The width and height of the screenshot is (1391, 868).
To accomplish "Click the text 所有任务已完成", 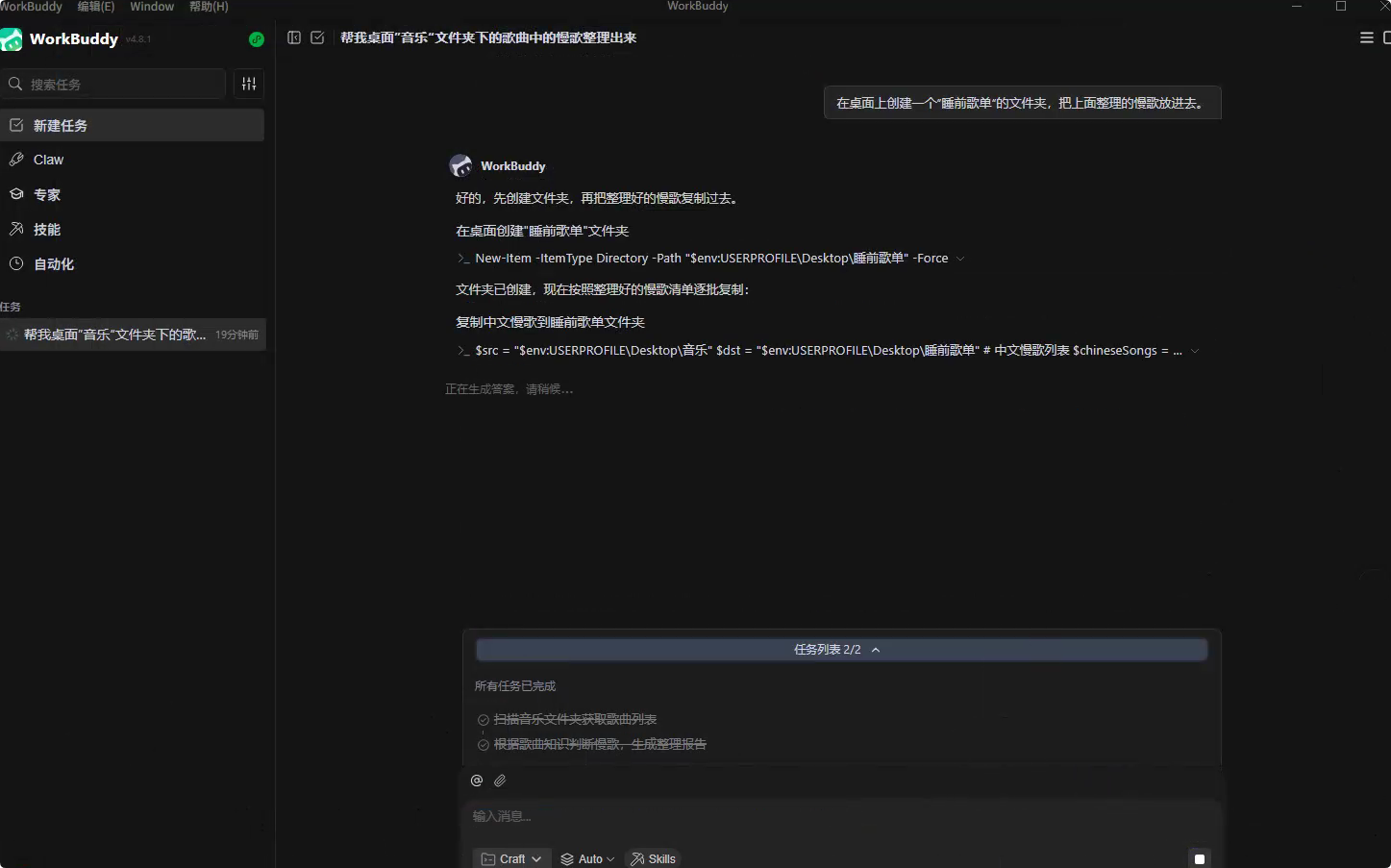I will [515, 686].
